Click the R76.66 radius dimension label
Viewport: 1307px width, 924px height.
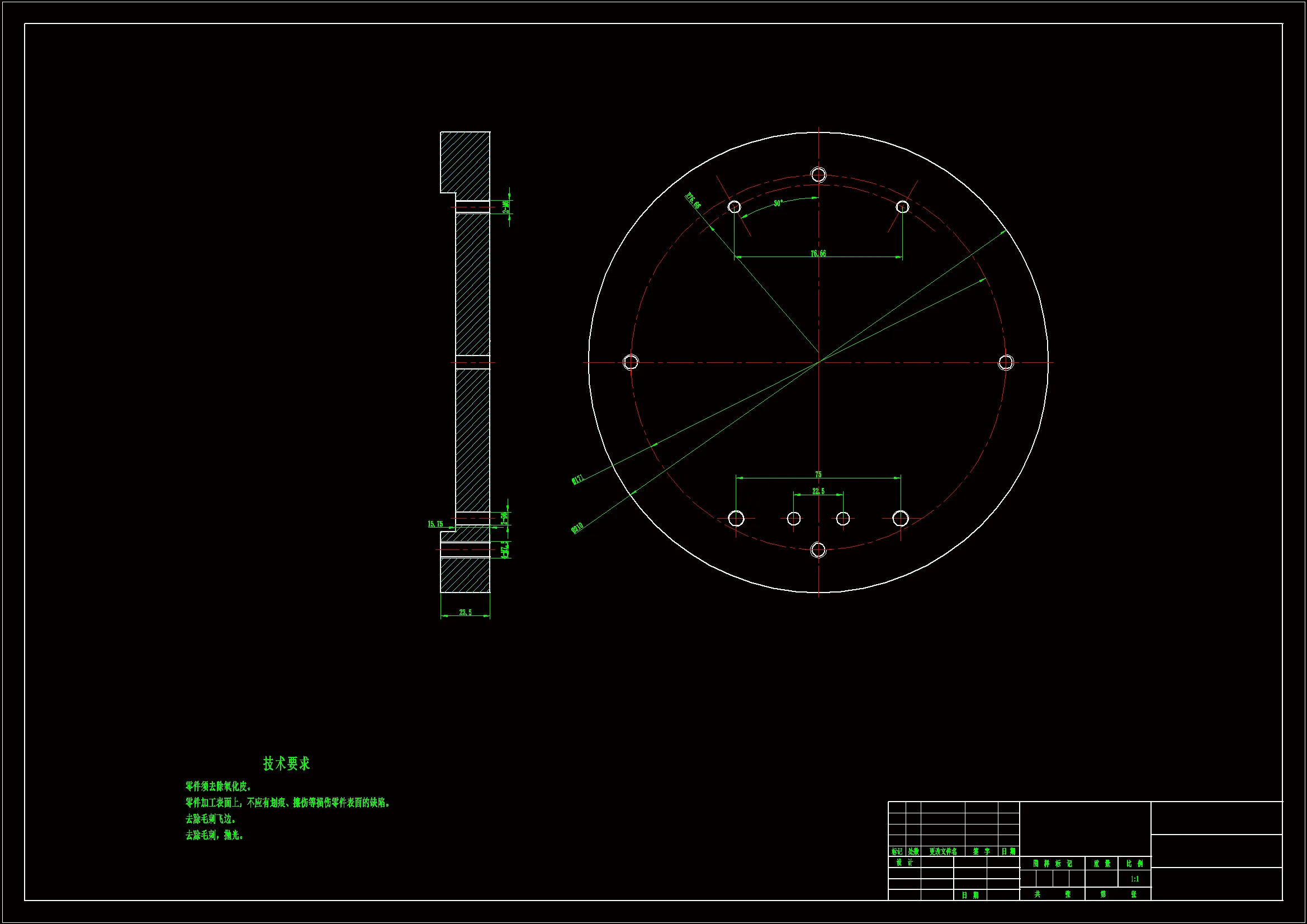pos(693,201)
